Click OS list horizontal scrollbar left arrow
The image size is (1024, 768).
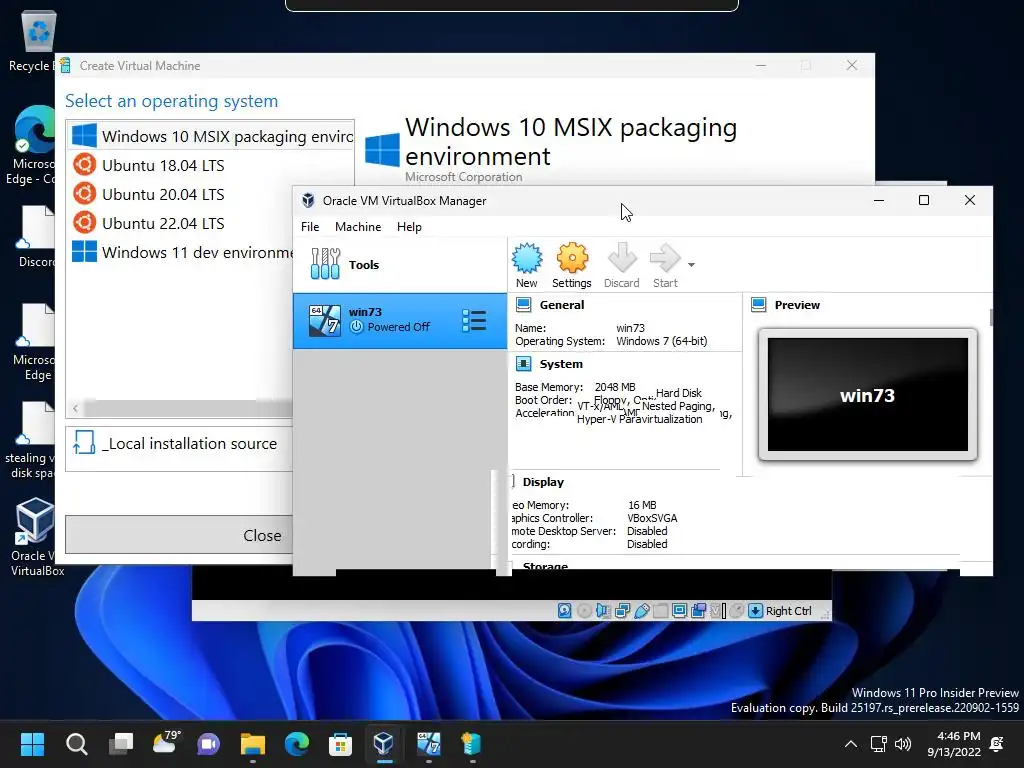(76, 408)
